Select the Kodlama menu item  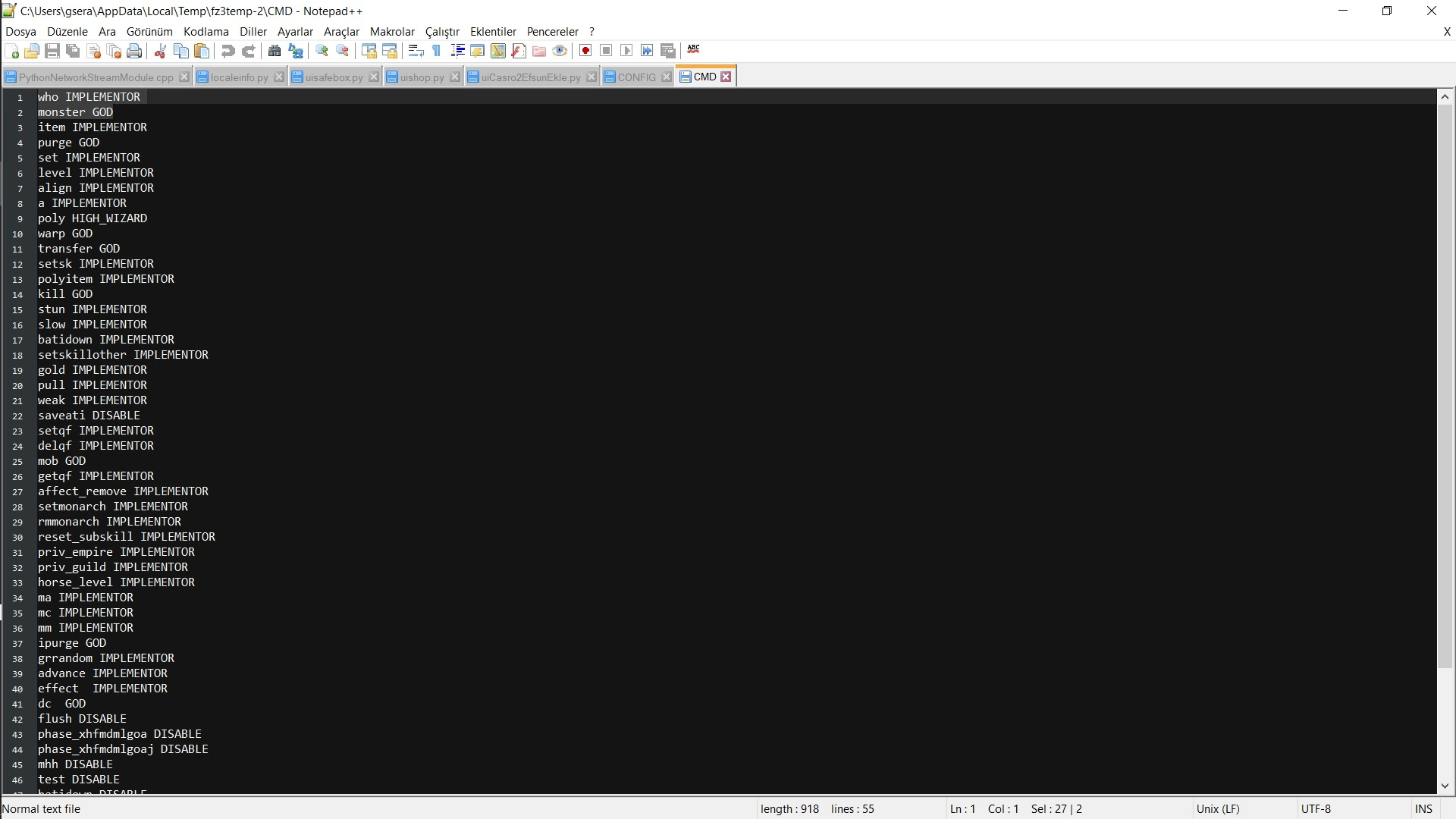205,31
